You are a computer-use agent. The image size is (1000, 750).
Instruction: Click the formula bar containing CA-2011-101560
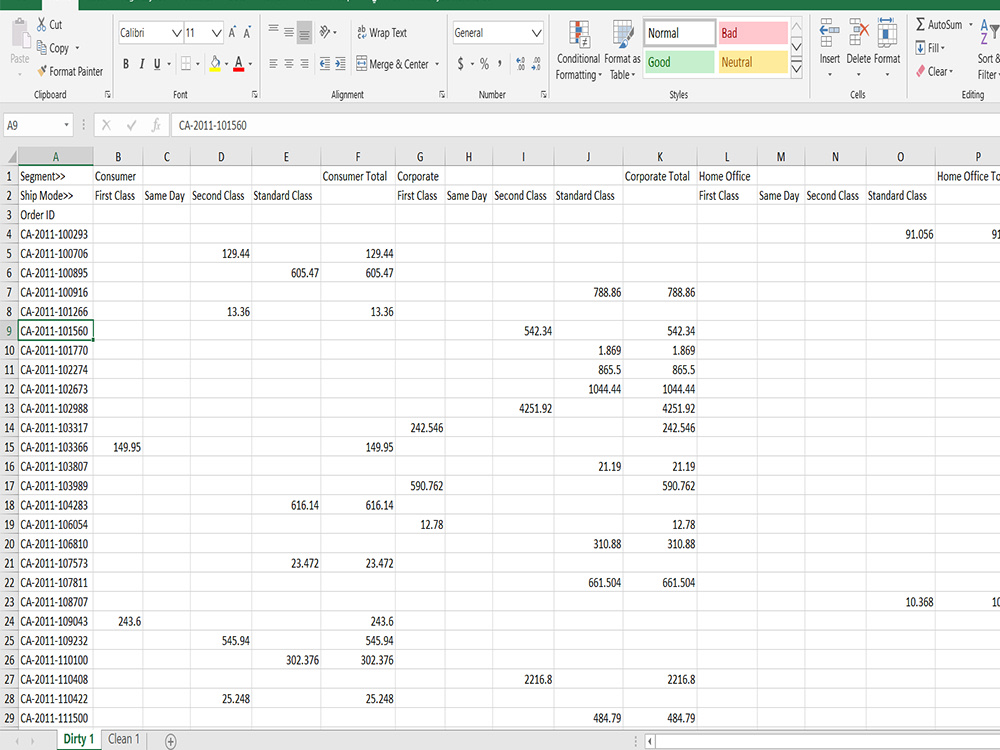(x=585, y=126)
